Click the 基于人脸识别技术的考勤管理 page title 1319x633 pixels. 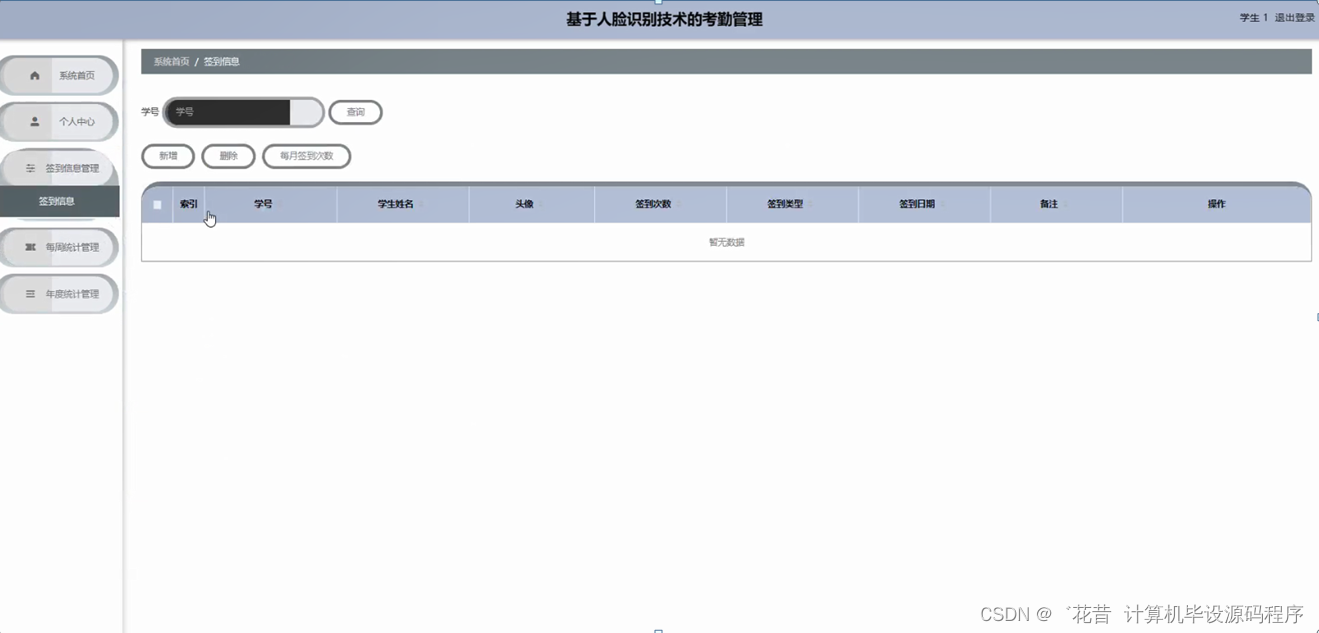(x=664, y=19)
